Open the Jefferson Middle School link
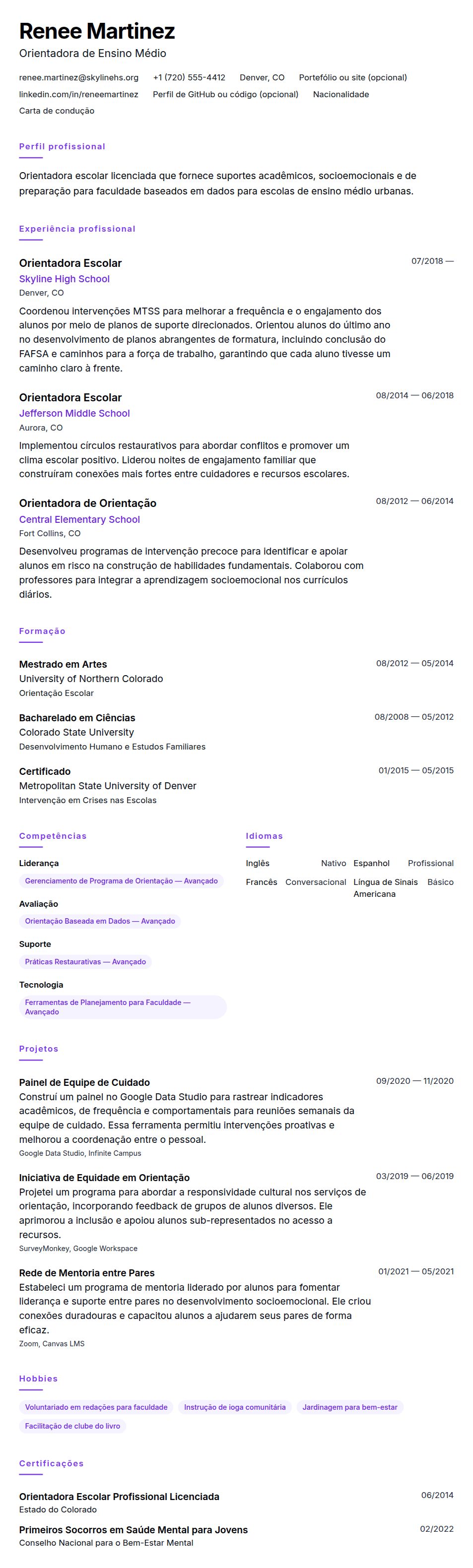This screenshot has width=473, height=1568. (x=74, y=413)
